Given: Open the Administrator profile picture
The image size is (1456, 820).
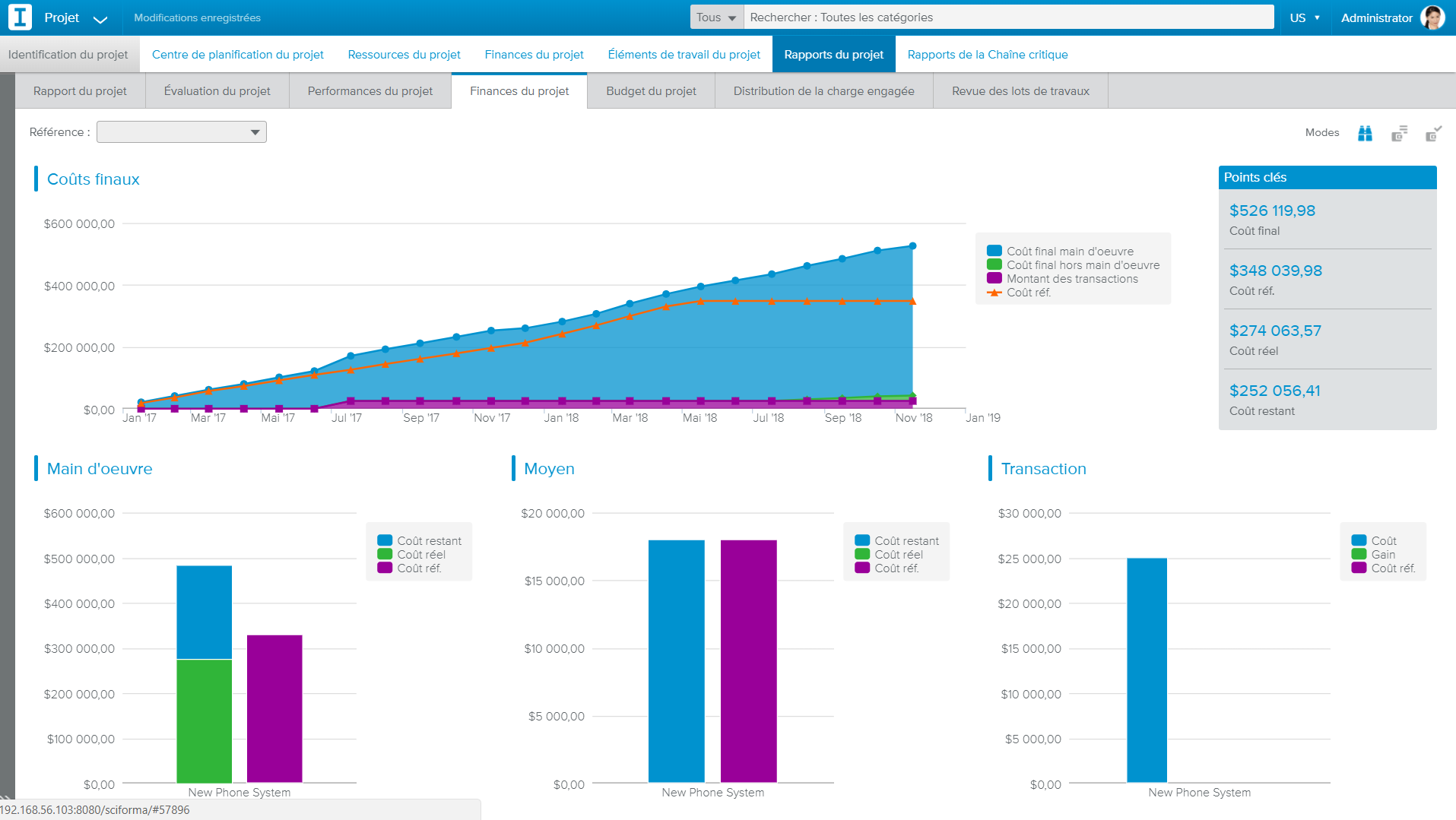Looking at the screenshot, I should 1432,17.
